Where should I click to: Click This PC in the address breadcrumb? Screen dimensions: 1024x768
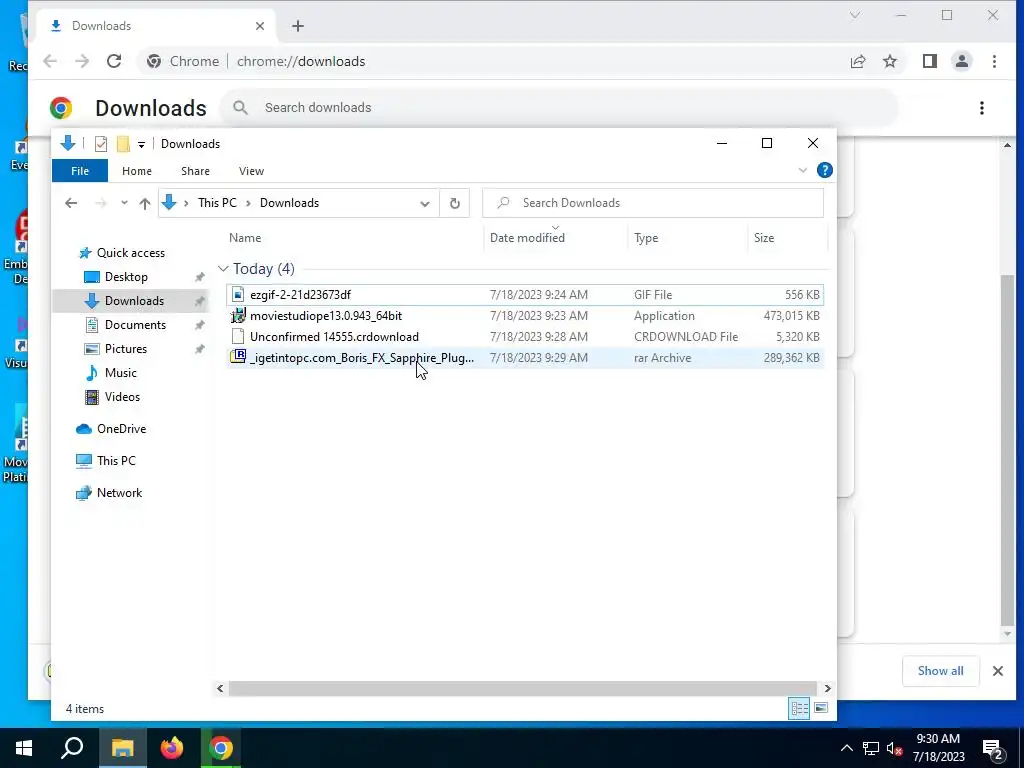[x=217, y=203]
